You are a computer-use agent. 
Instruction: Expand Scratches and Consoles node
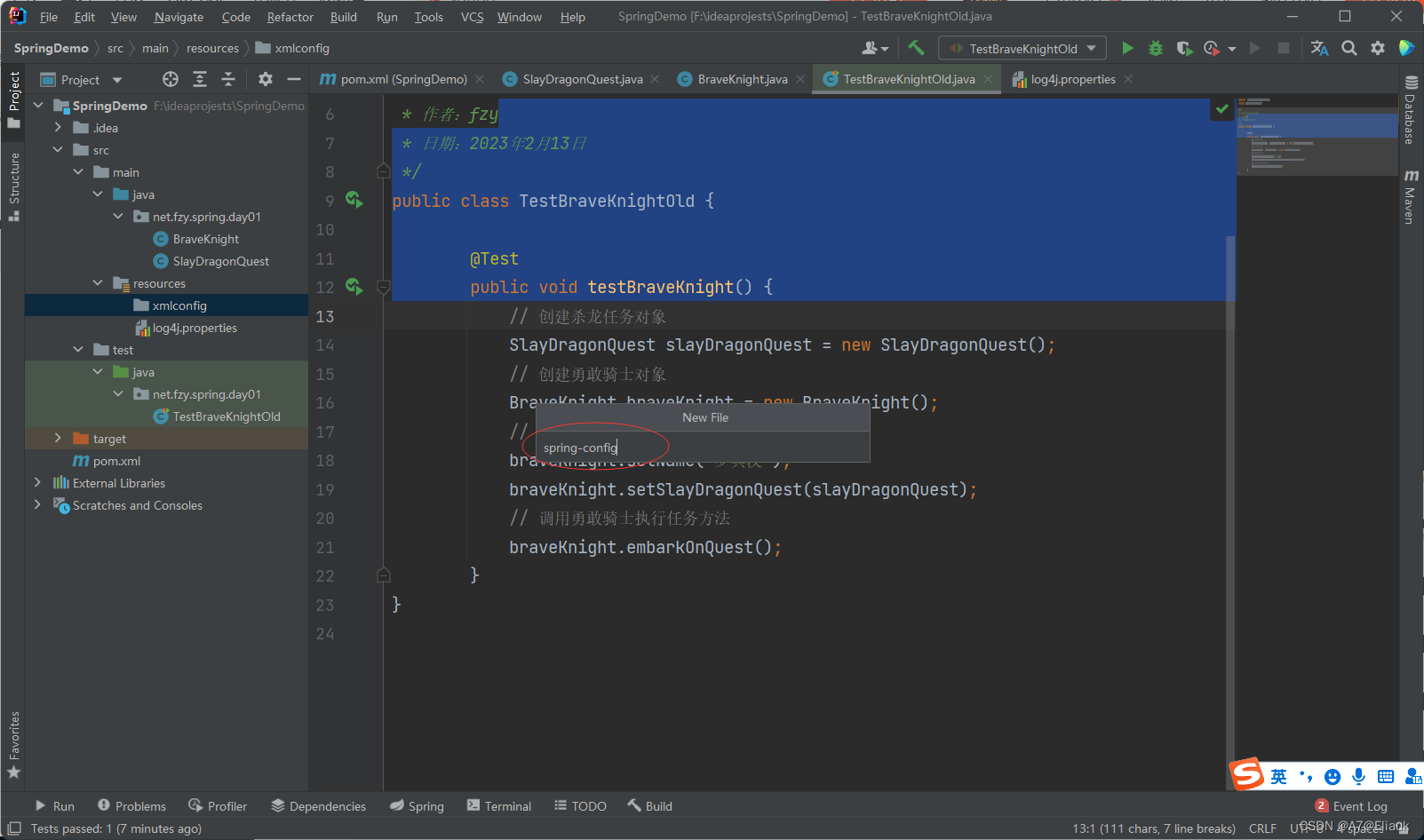pyautogui.click(x=37, y=504)
